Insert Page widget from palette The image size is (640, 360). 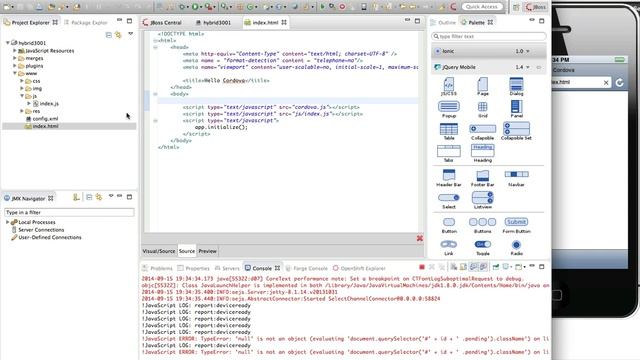coord(482,87)
